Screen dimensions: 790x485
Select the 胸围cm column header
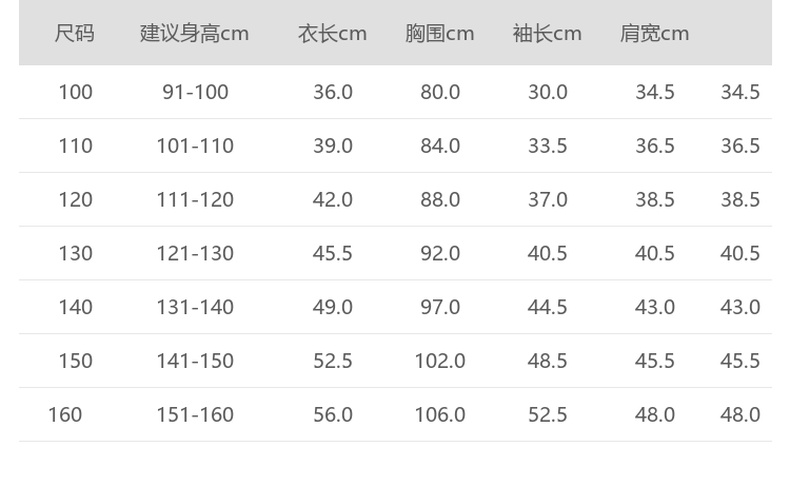click(440, 33)
